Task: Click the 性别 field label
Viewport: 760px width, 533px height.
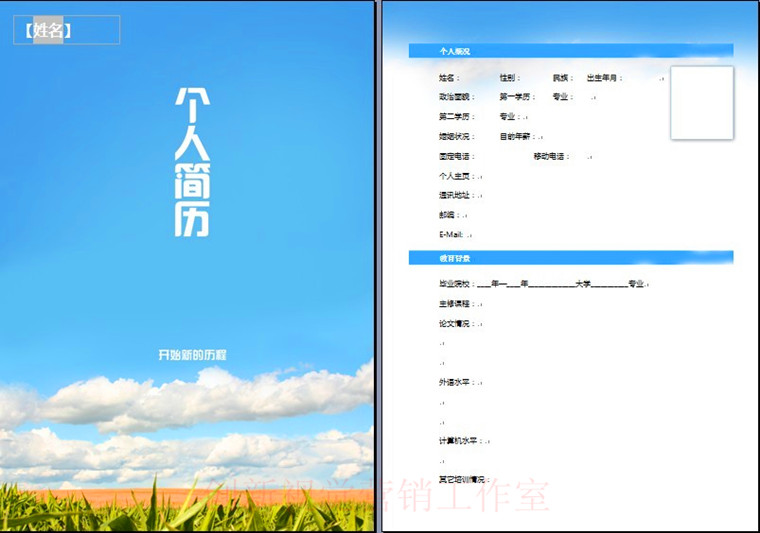Action: coord(510,78)
